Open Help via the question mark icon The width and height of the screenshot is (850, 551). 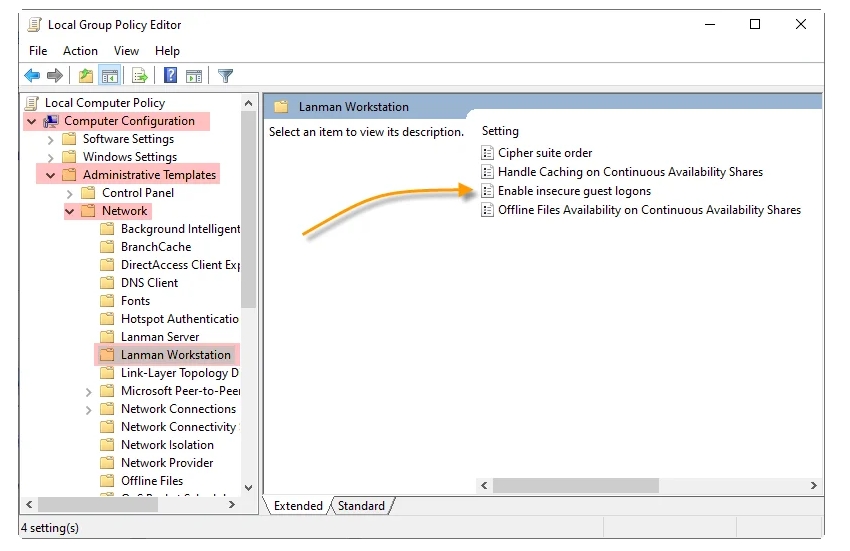coord(170,76)
